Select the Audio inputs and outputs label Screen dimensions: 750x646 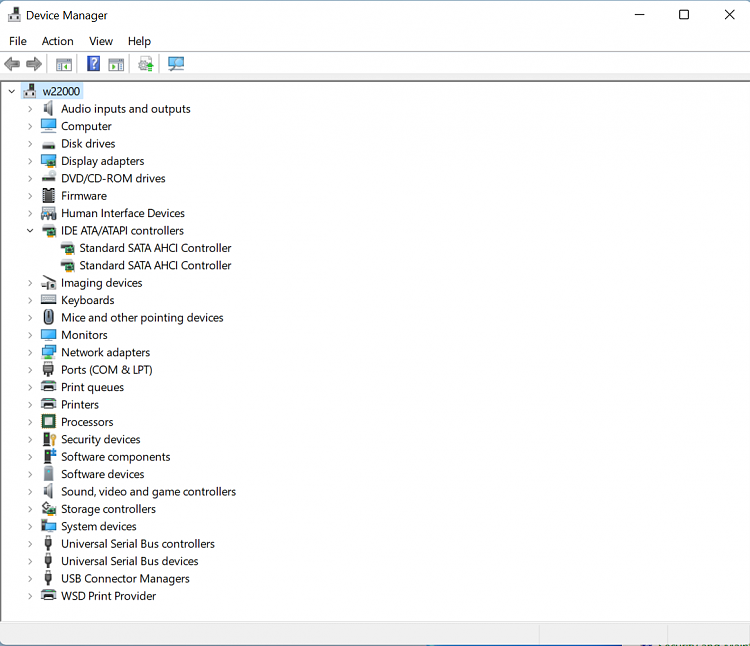[x=126, y=109]
